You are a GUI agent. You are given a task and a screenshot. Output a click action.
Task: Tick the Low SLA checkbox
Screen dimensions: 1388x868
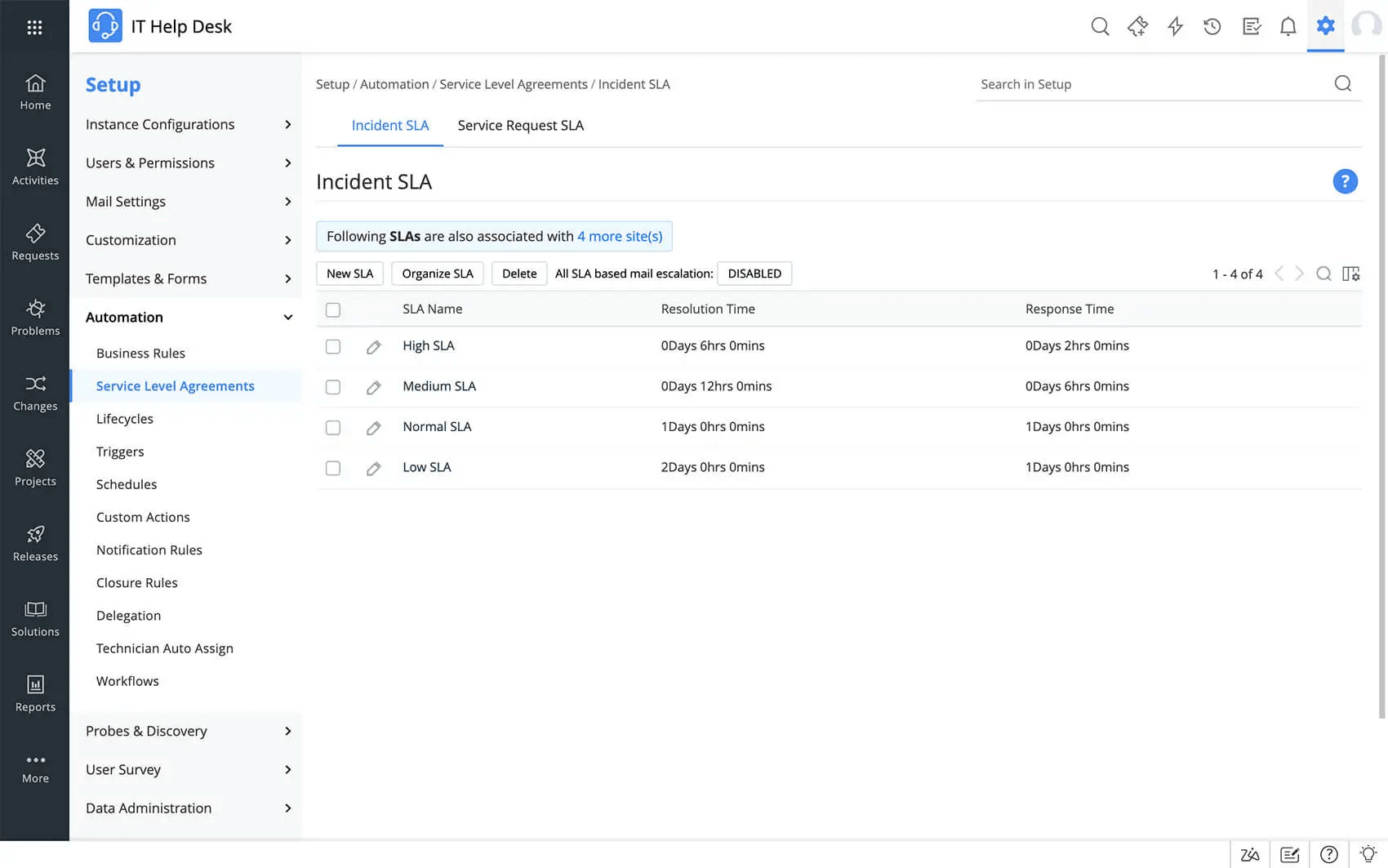(333, 468)
